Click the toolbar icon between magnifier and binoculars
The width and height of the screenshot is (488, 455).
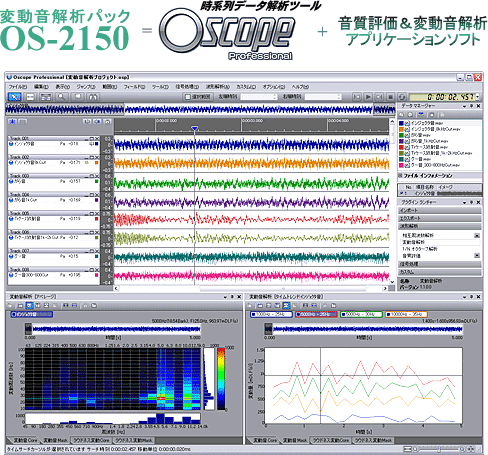pos(78,97)
